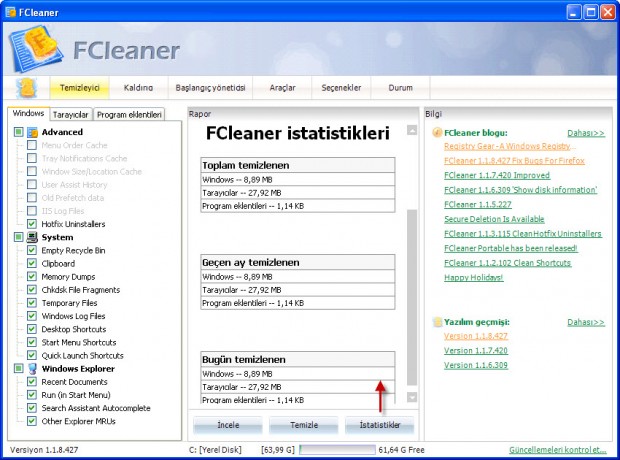
Task: Click the report vertical scrollbar thumb
Action: pyautogui.click(x=412, y=297)
